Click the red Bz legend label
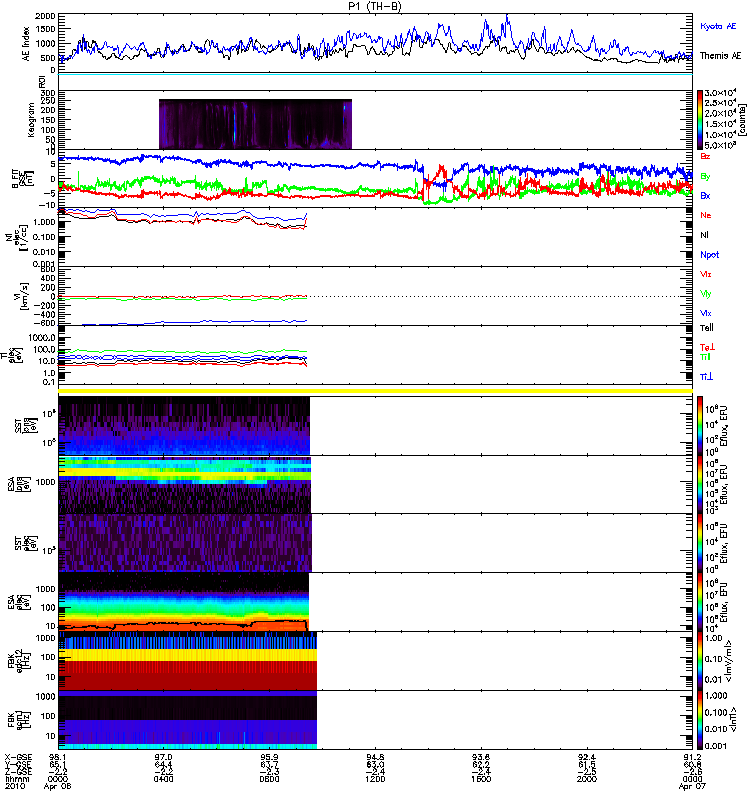This screenshot has height=800, width=750. click(705, 156)
